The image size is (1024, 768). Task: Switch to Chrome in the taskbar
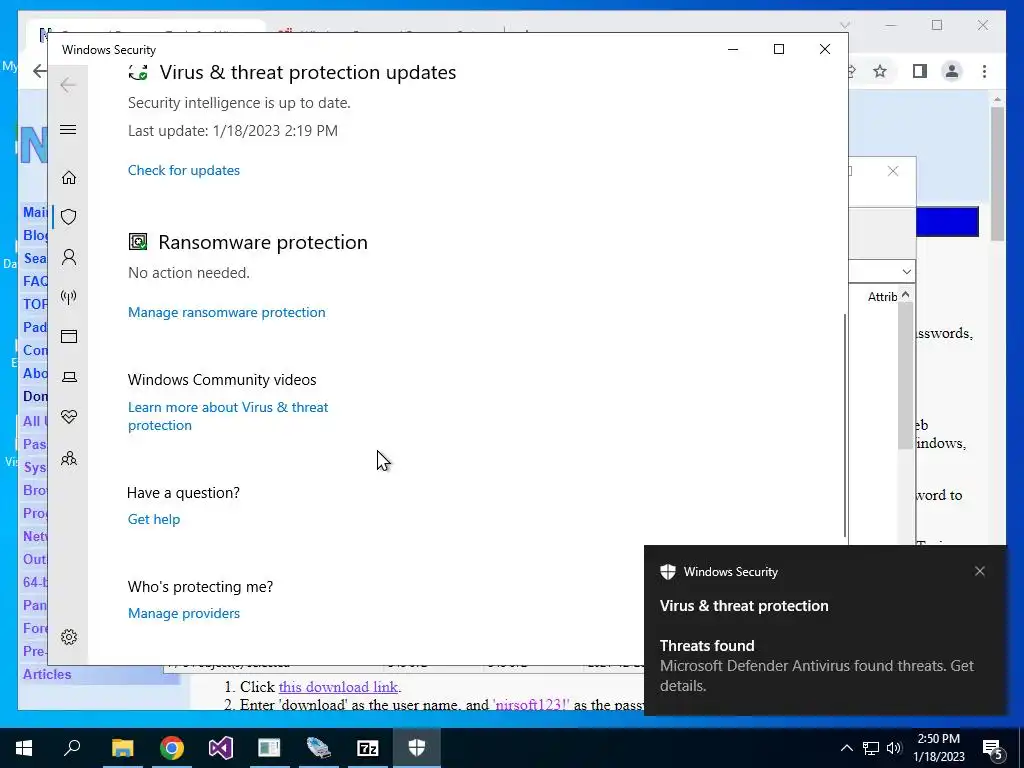(x=172, y=748)
